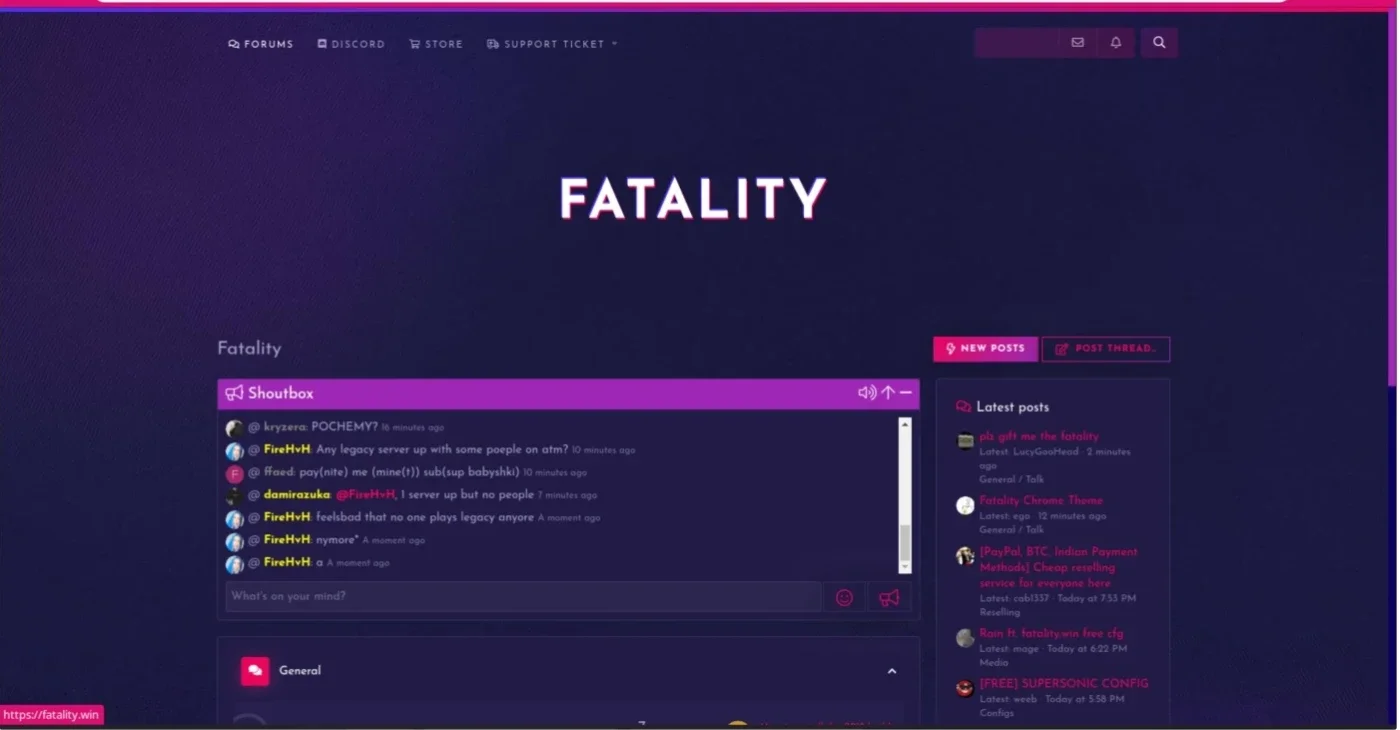Click the 'Fatality' page heading
This screenshot has height=730, width=1400.
(x=249, y=348)
